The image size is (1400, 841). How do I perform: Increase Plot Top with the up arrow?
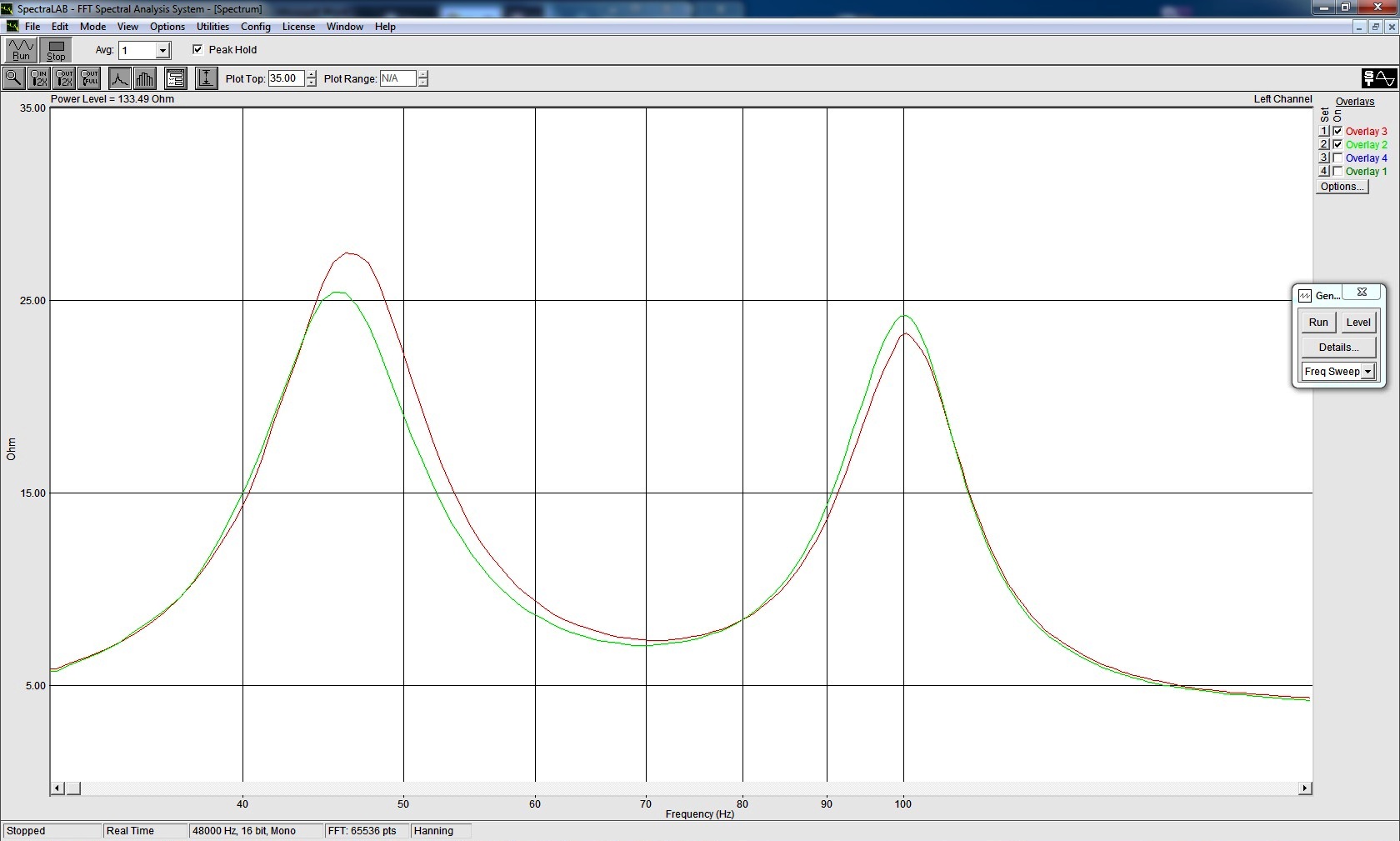[x=312, y=74]
